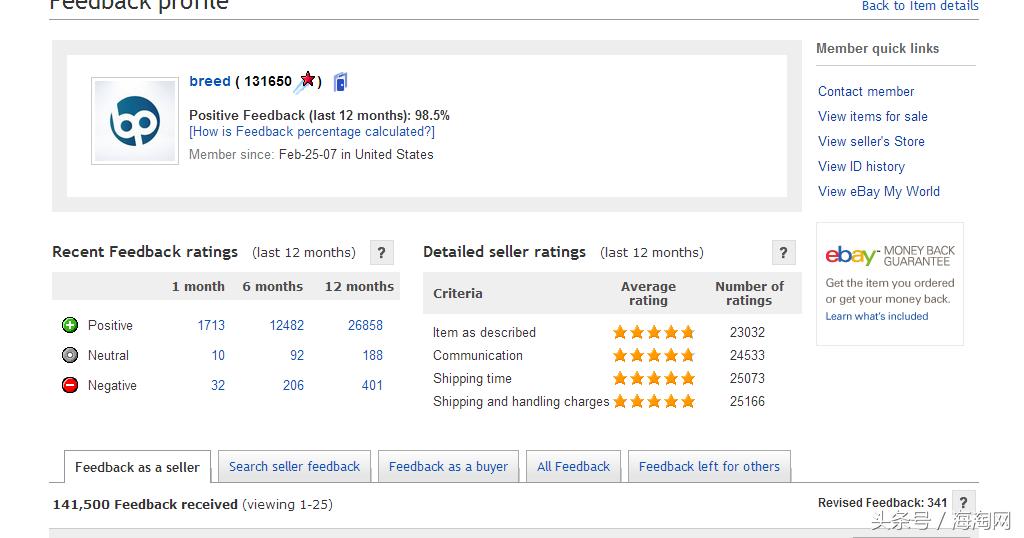Click the green Positive feedback icon
The width and height of the screenshot is (1024, 538).
(x=70, y=325)
